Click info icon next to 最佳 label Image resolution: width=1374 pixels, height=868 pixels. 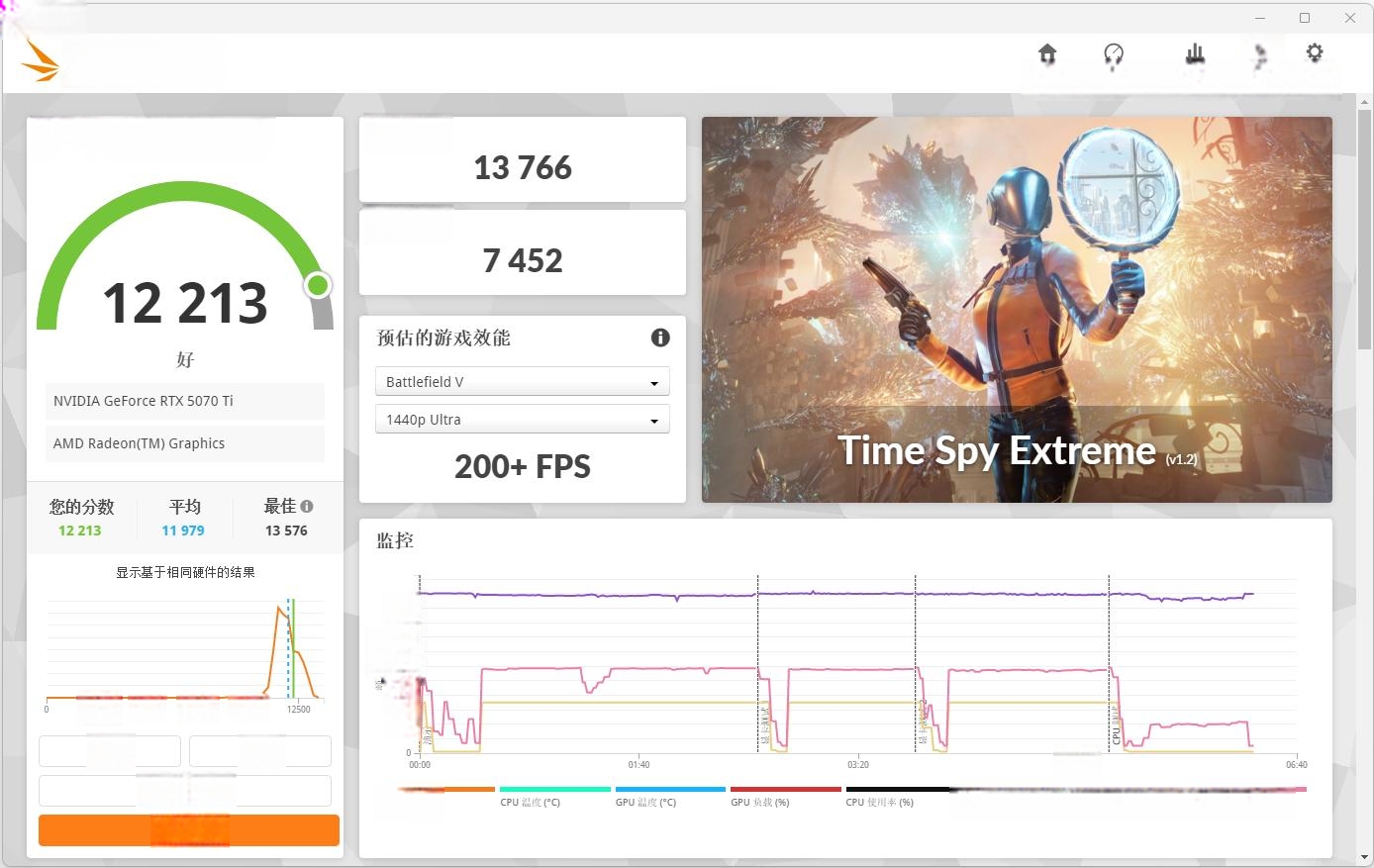(307, 506)
